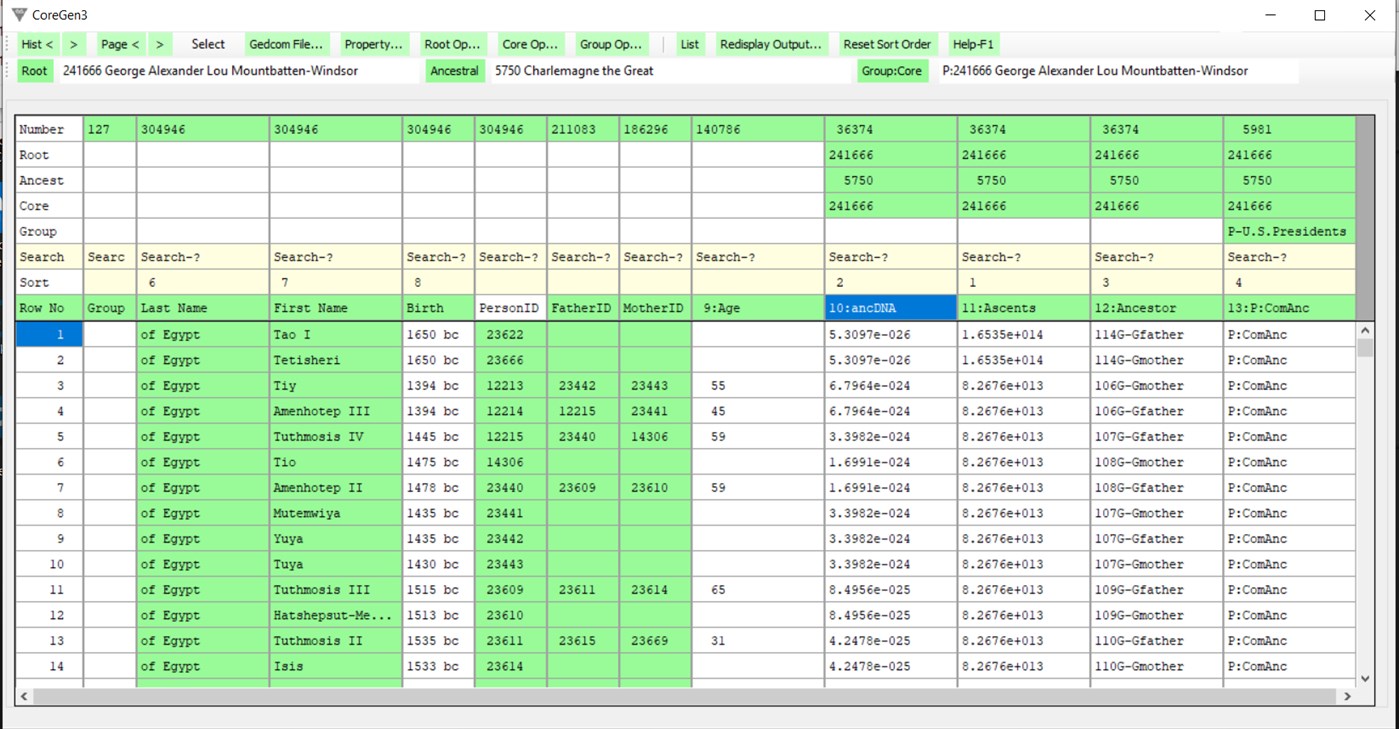The width and height of the screenshot is (1399, 729).
Task: Open the Core Op menu
Action: tap(530, 44)
